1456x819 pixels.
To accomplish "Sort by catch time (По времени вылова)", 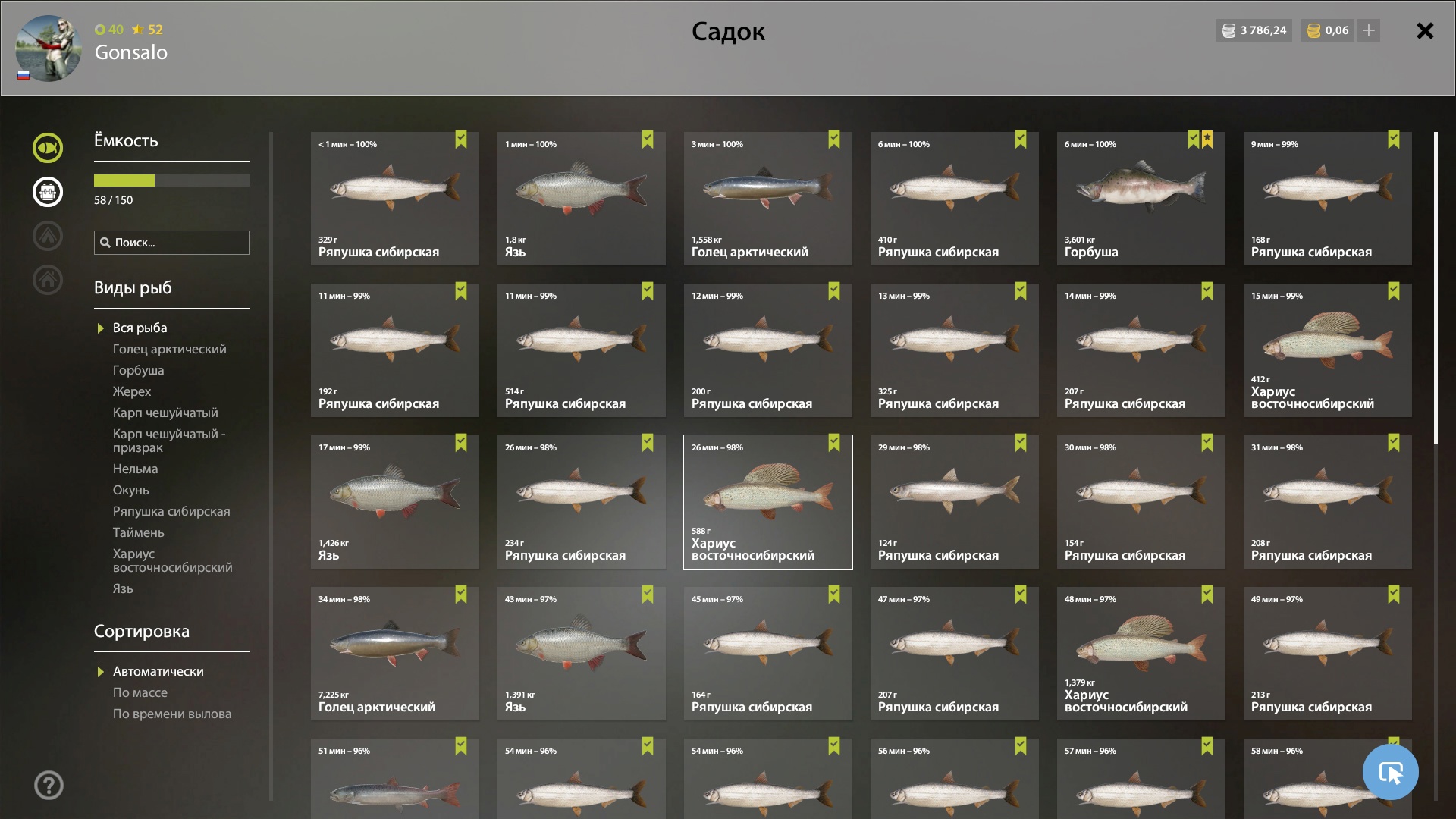I will [x=172, y=714].
